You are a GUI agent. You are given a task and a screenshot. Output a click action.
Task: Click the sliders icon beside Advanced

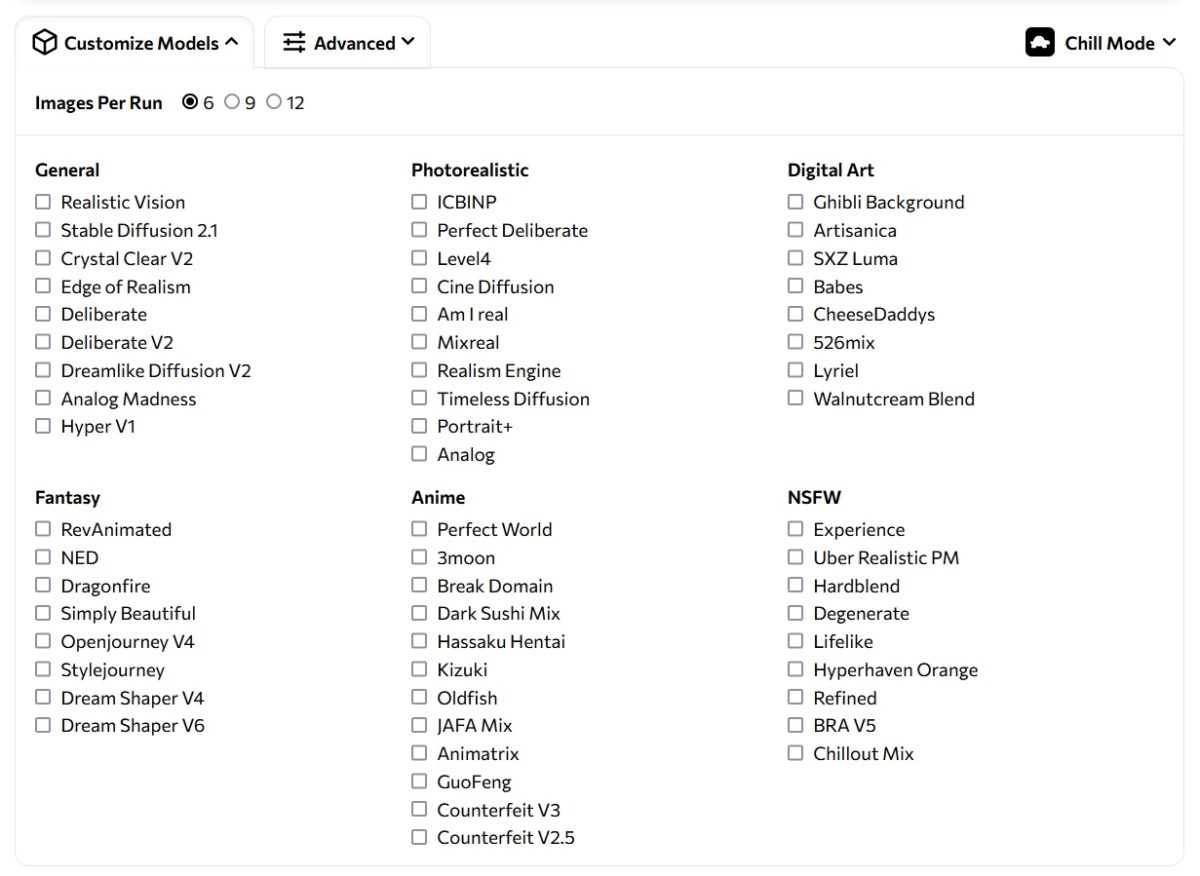(x=294, y=43)
